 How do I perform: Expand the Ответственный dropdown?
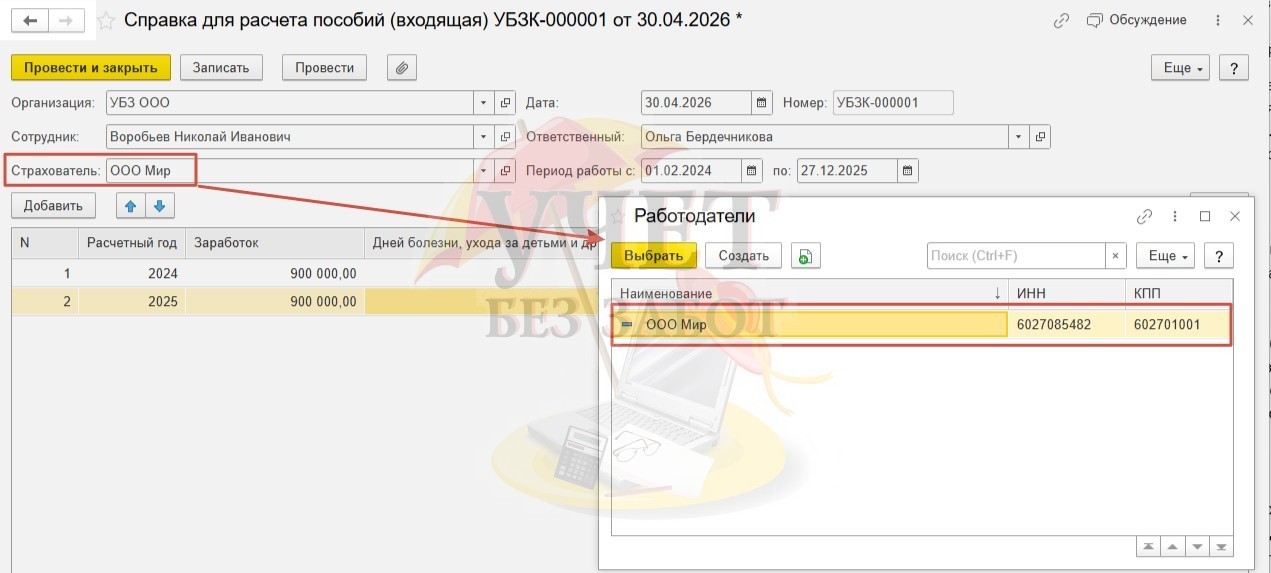point(1019,137)
